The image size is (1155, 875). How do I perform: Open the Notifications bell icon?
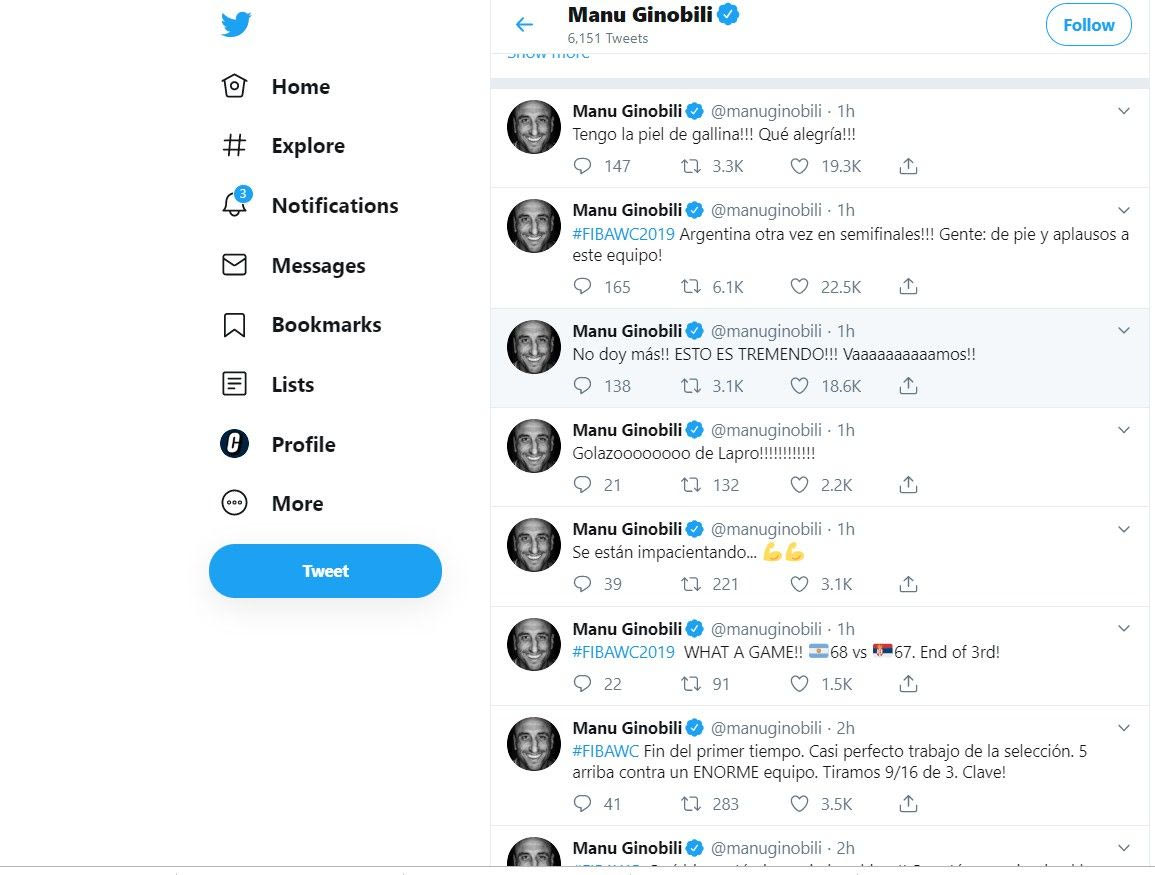(x=234, y=205)
